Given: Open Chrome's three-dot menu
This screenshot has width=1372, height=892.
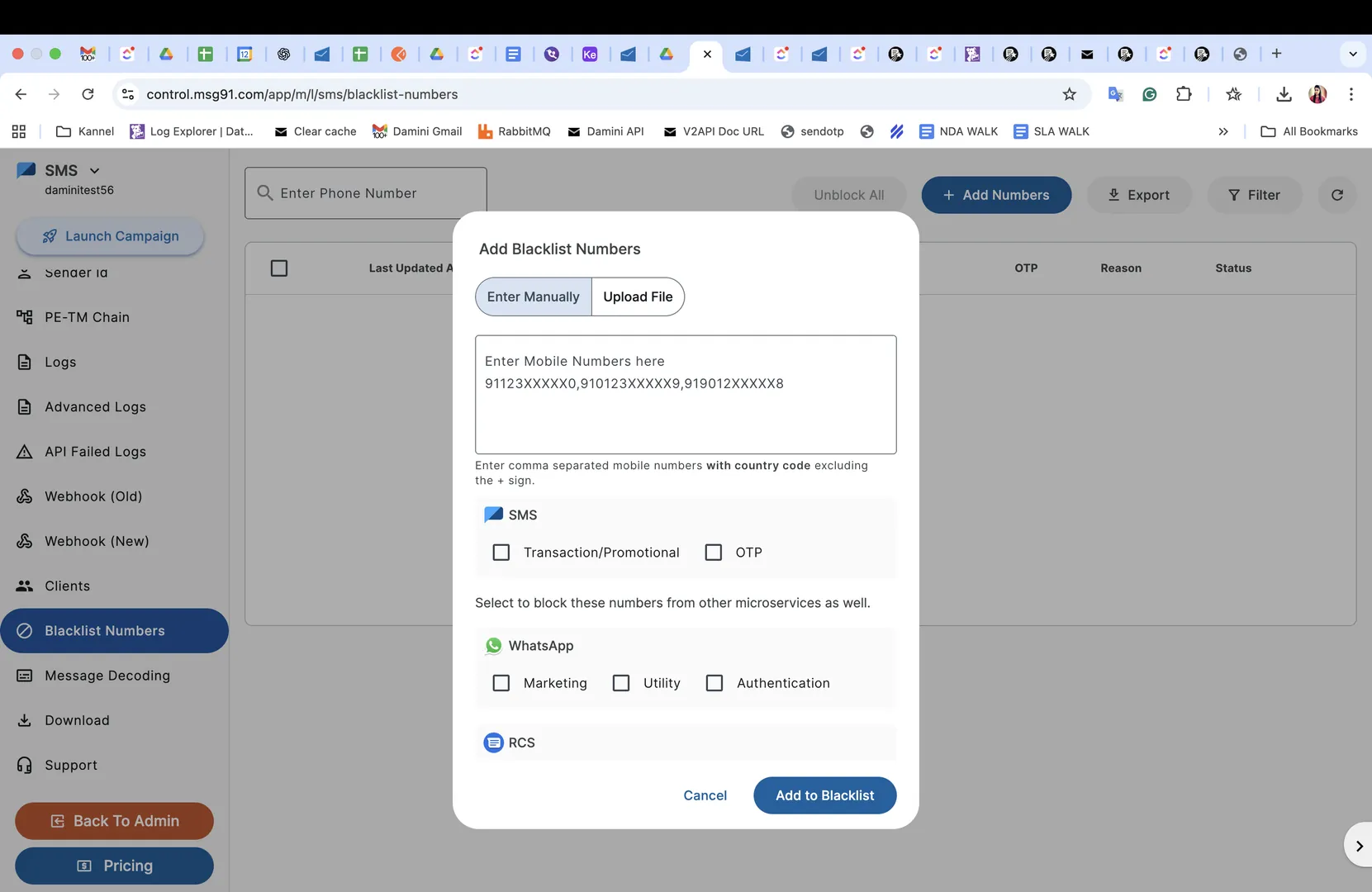Looking at the screenshot, I should (x=1351, y=94).
